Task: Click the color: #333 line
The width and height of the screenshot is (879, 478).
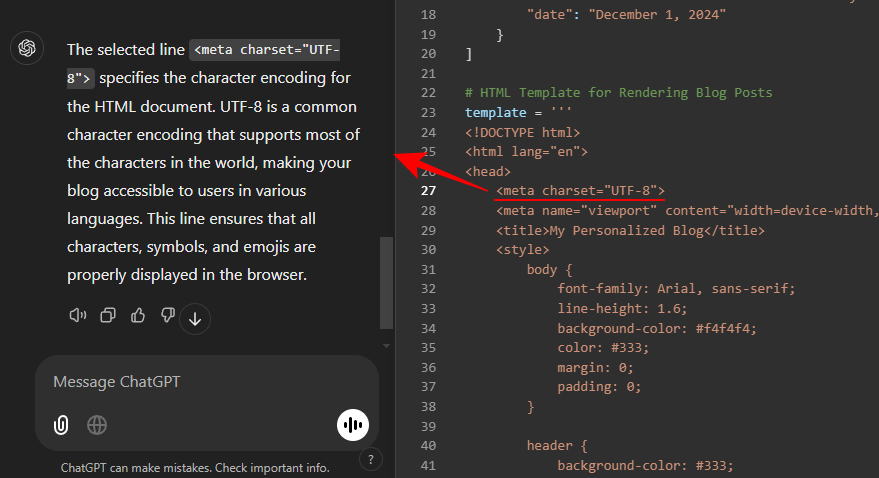Action: tap(603, 347)
